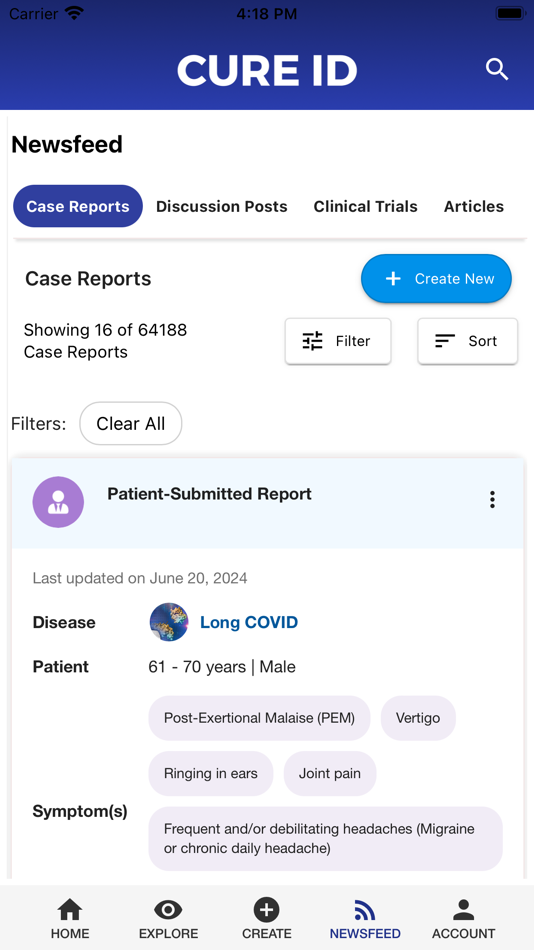Viewport: 534px width, 950px height.
Task: Open the Sort options
Action: click(467, 341)
